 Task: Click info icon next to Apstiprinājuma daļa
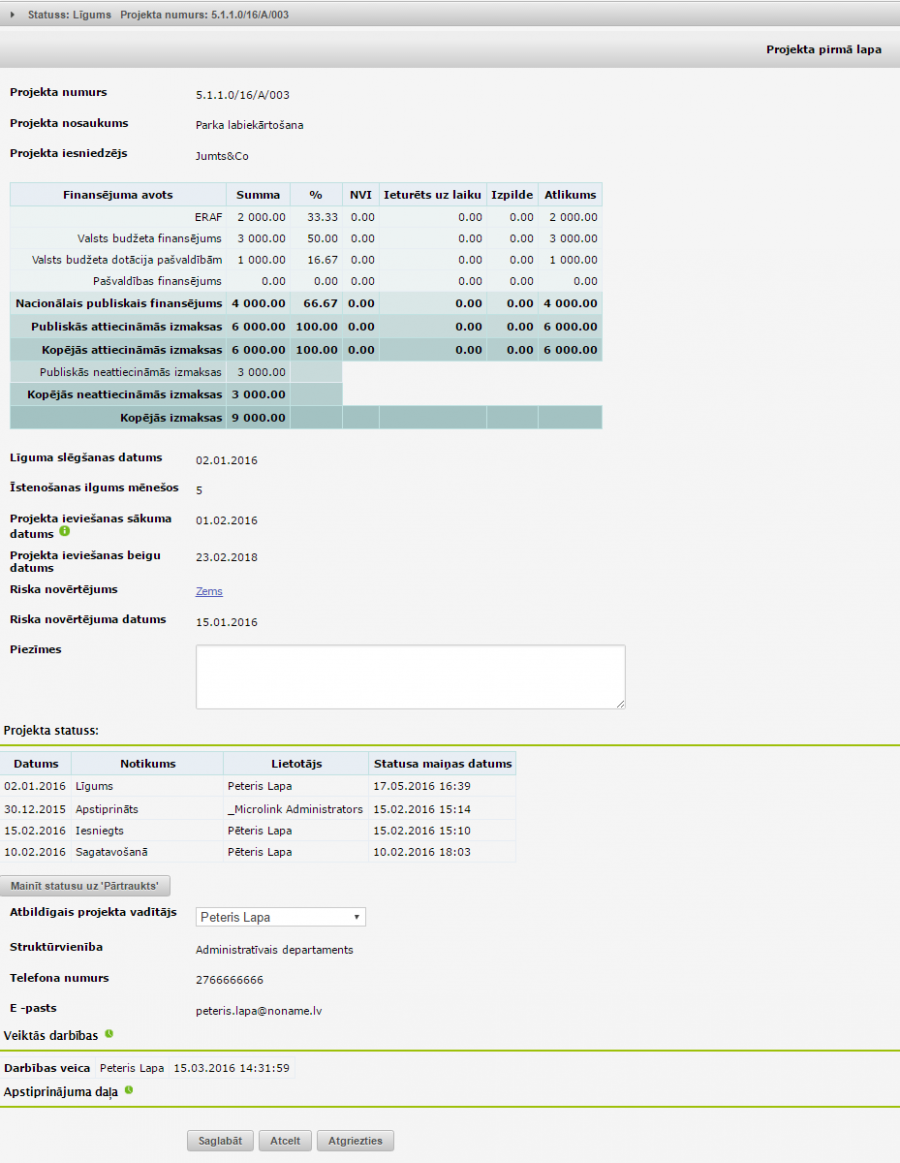point(129,1091)
